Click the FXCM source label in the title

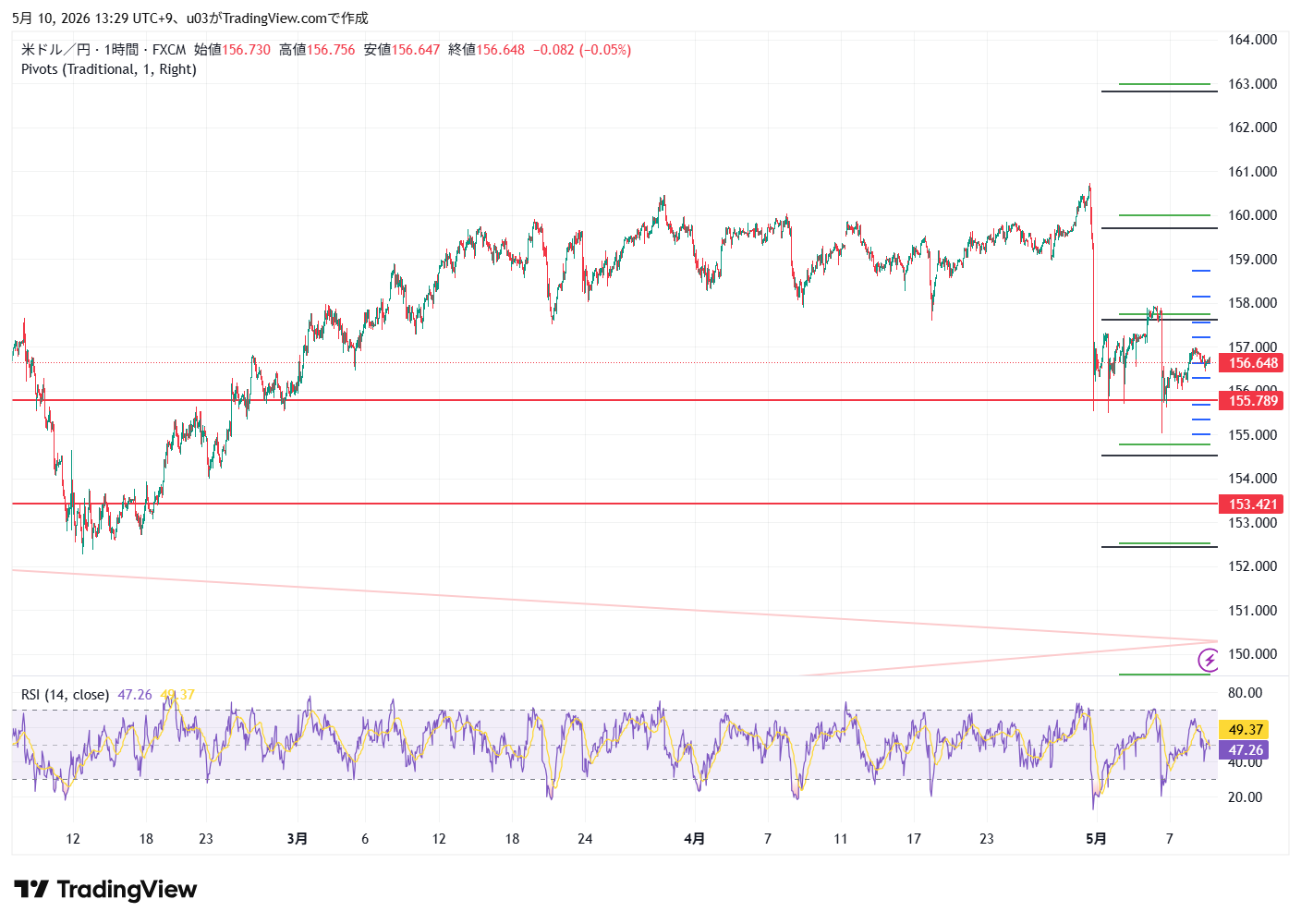169,50
